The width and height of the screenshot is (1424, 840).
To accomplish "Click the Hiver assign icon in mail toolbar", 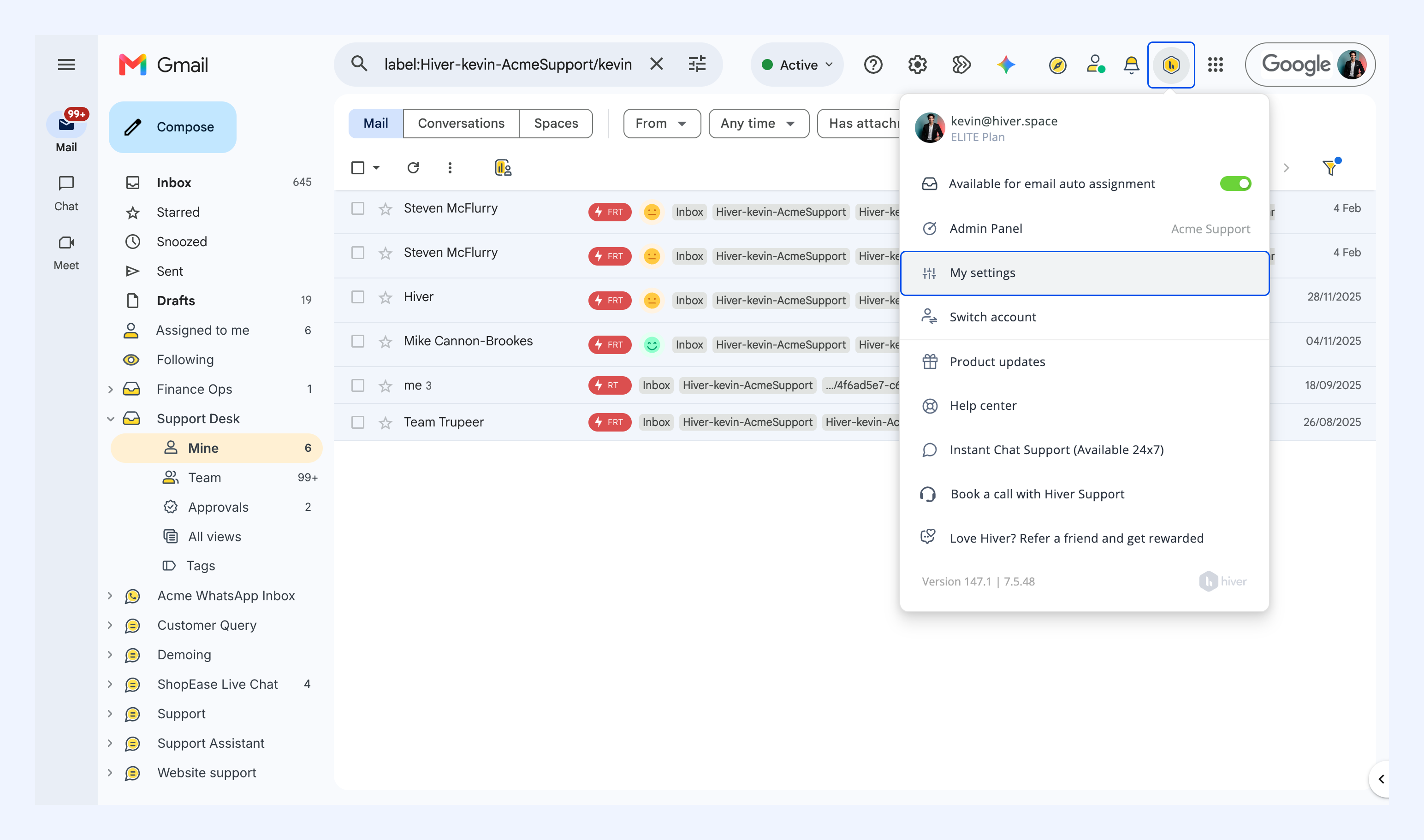I will (503, 167).
